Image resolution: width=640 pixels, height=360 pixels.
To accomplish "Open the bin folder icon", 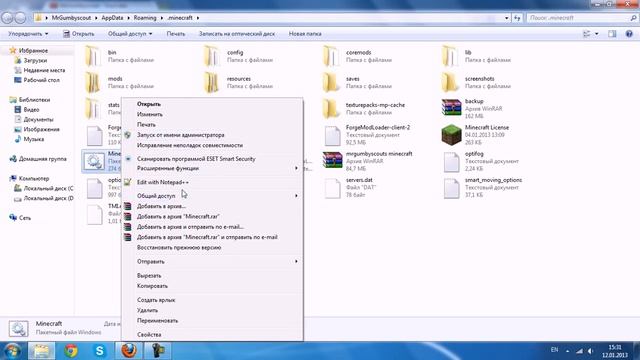I will 93,56.
